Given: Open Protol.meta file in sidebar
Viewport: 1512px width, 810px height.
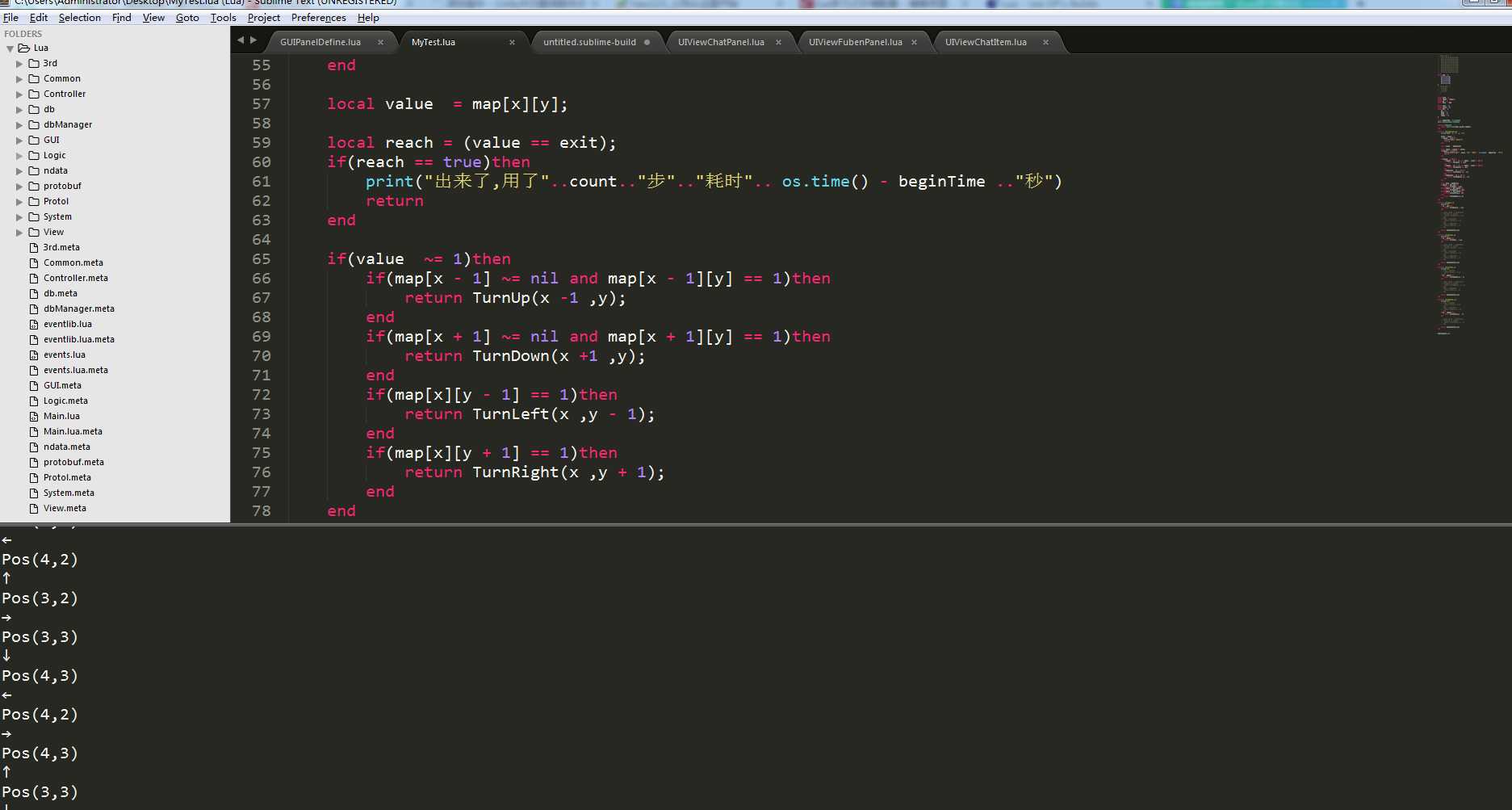Looking at the screenshot, I should pos(67,477).
